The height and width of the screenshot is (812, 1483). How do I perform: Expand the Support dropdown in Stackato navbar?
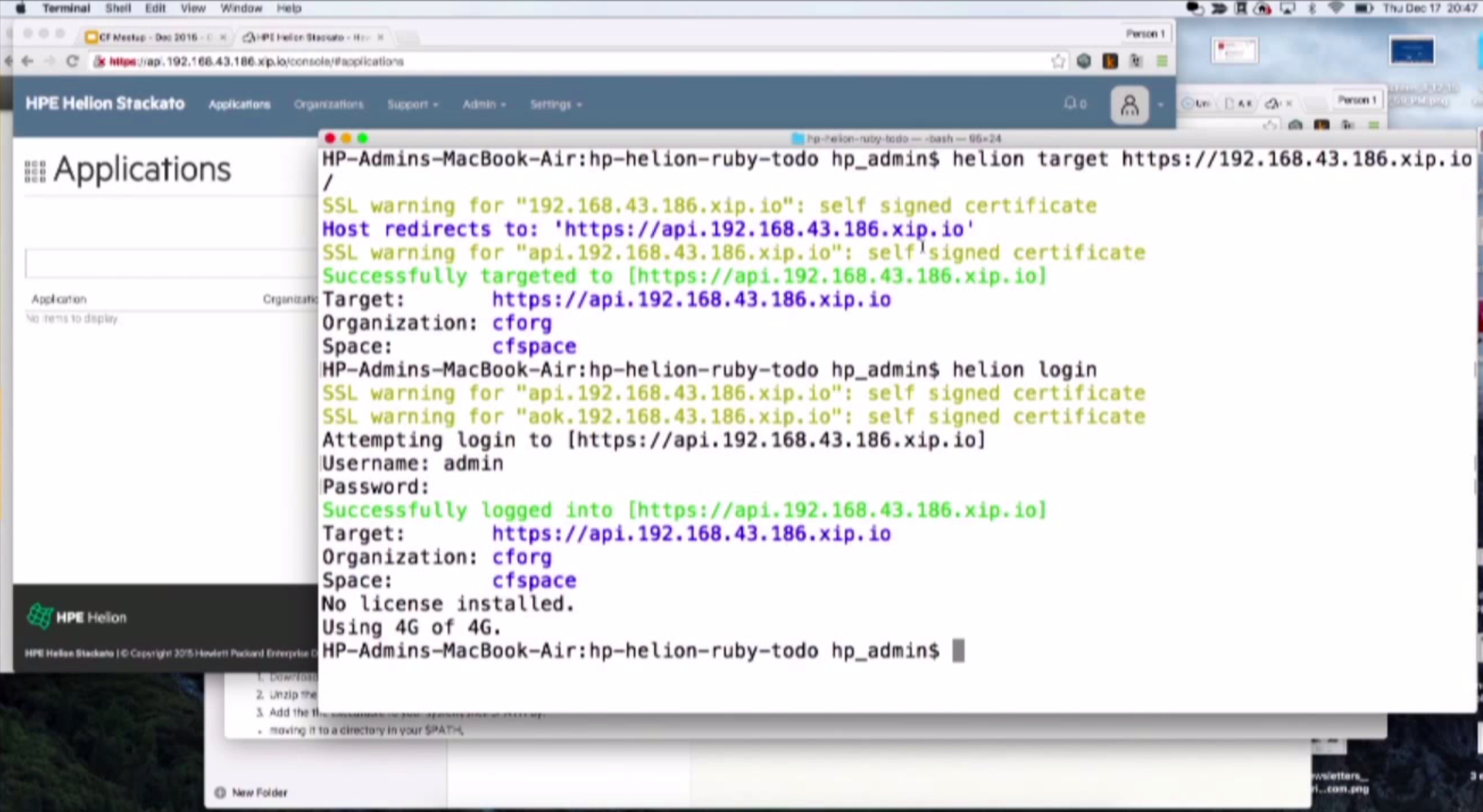(409, 104)
